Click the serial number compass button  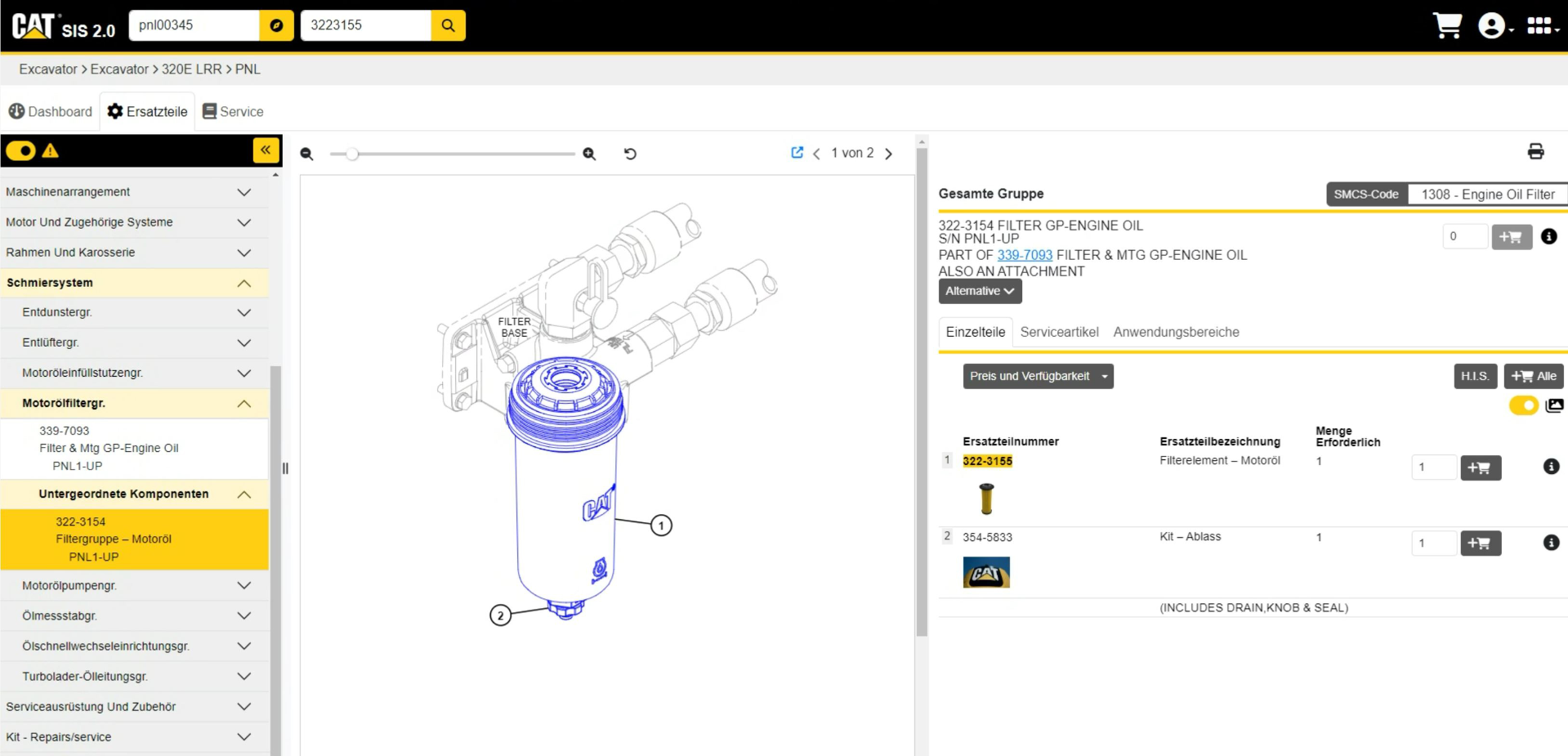click(x=276, y=25)
